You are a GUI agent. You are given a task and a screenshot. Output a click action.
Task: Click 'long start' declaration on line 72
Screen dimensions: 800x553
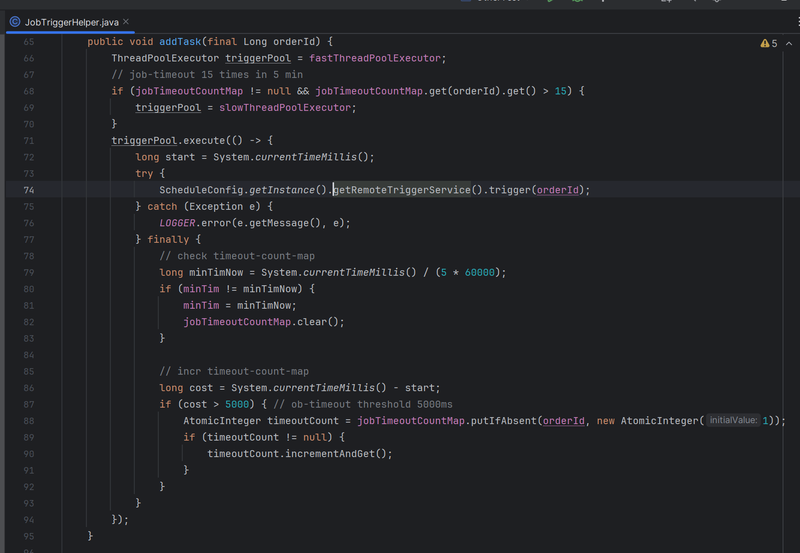tap(165, 157)
